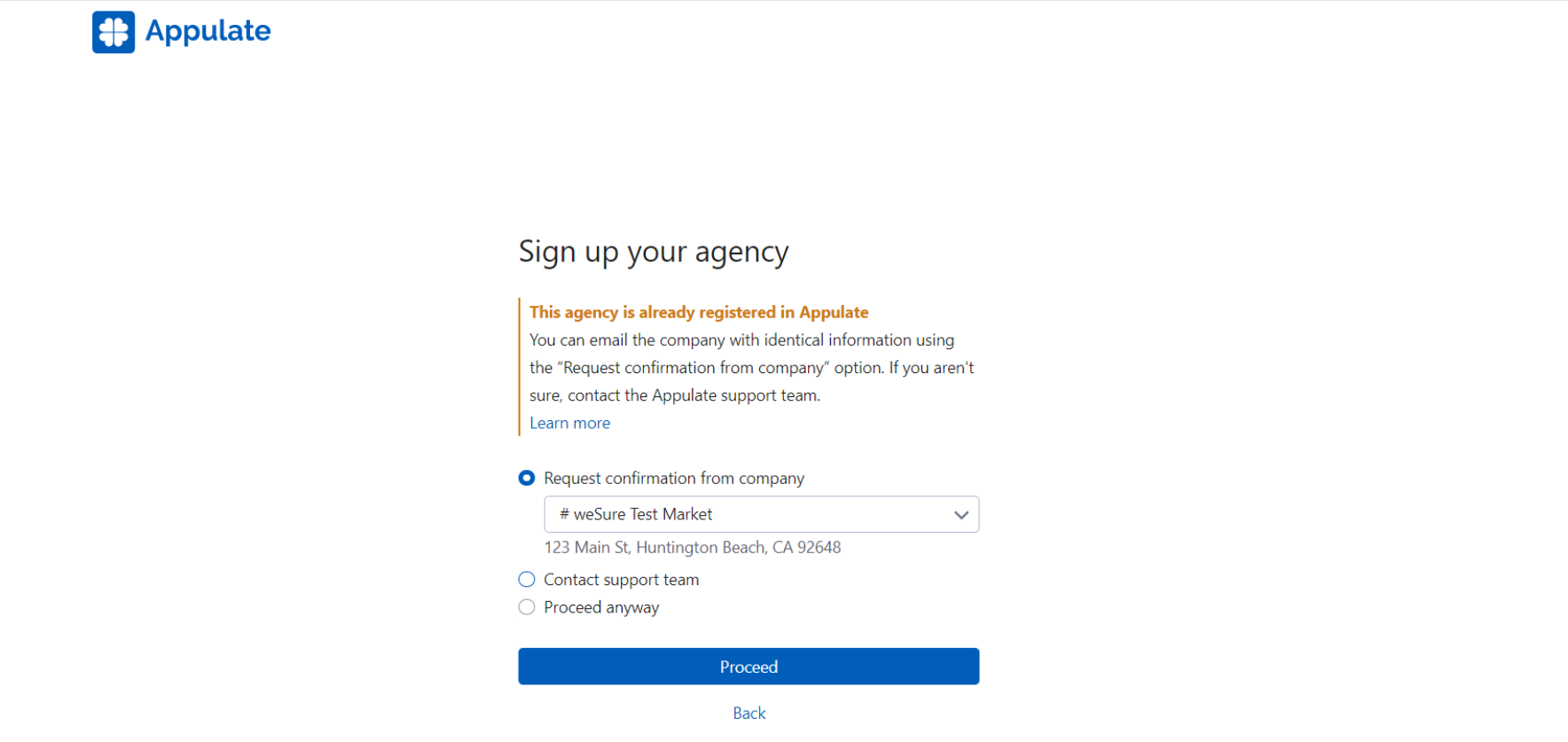Click the 'Proceed anyway' label text
The image size is (1568, 742).
coord(601,607)
